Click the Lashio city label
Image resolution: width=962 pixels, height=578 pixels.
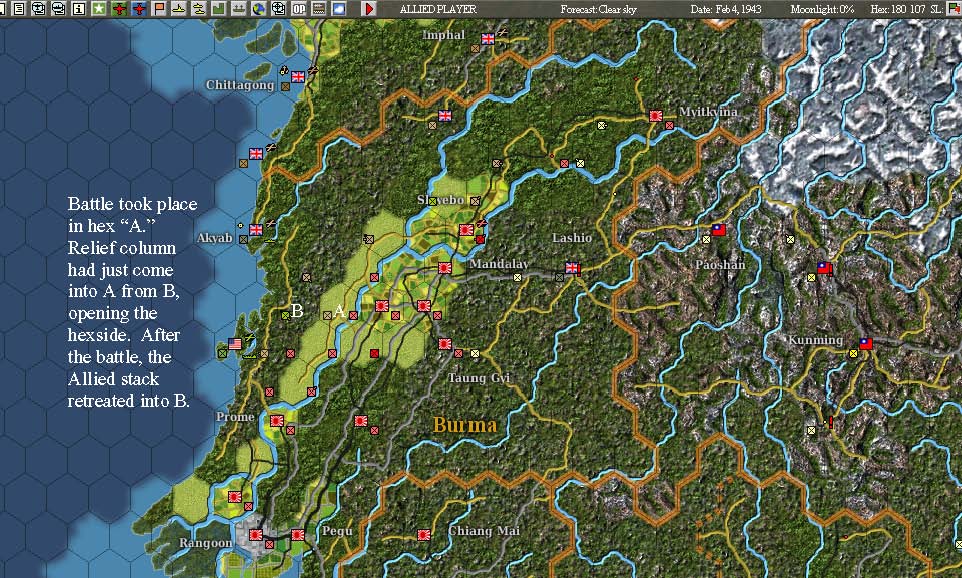pyautogui.click(x=572, y=237)
